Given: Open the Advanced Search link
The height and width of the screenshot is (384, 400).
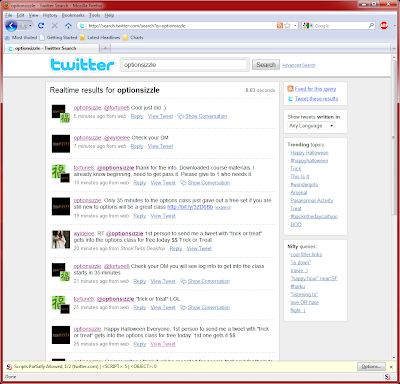Looking at the screenshot, I should [299, 65].
